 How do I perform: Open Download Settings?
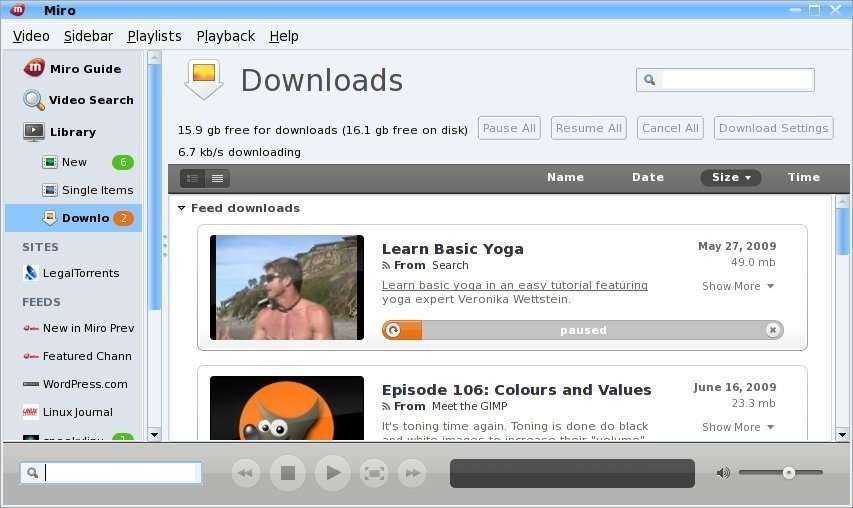click(x=774, y=128)
